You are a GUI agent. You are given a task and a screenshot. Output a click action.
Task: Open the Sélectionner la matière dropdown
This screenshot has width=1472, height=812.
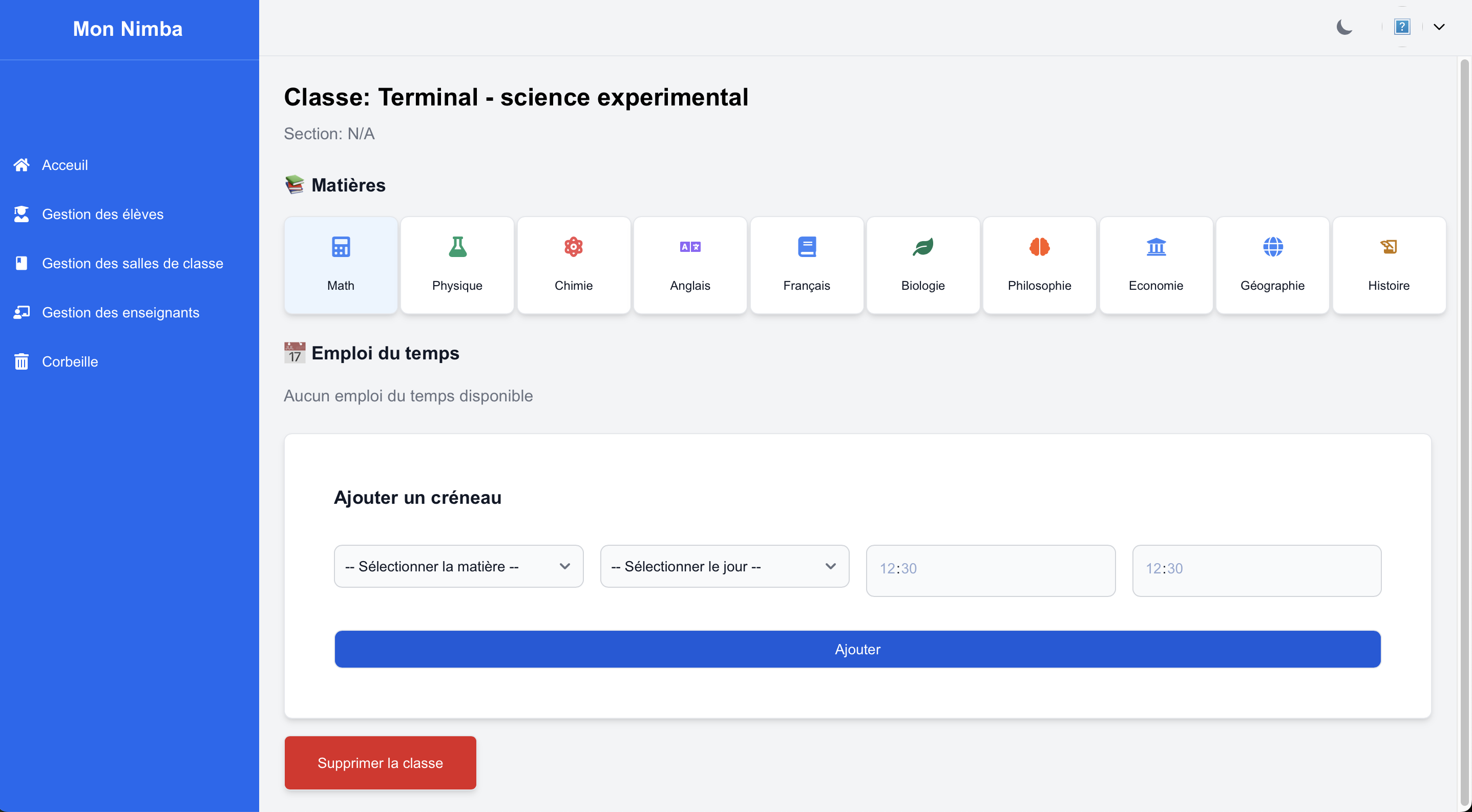coord(459,566)
